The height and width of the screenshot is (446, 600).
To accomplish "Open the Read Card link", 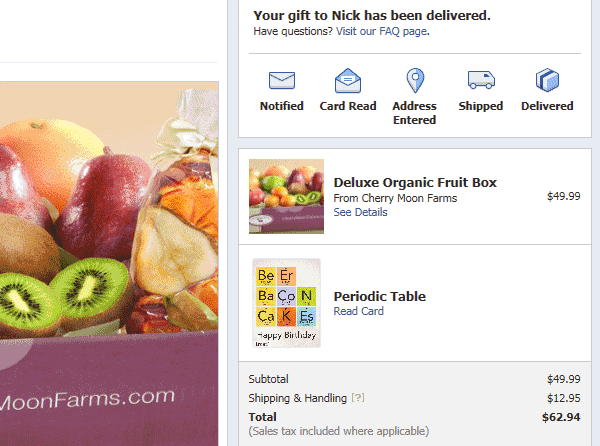I will click(x=358, y=311).
